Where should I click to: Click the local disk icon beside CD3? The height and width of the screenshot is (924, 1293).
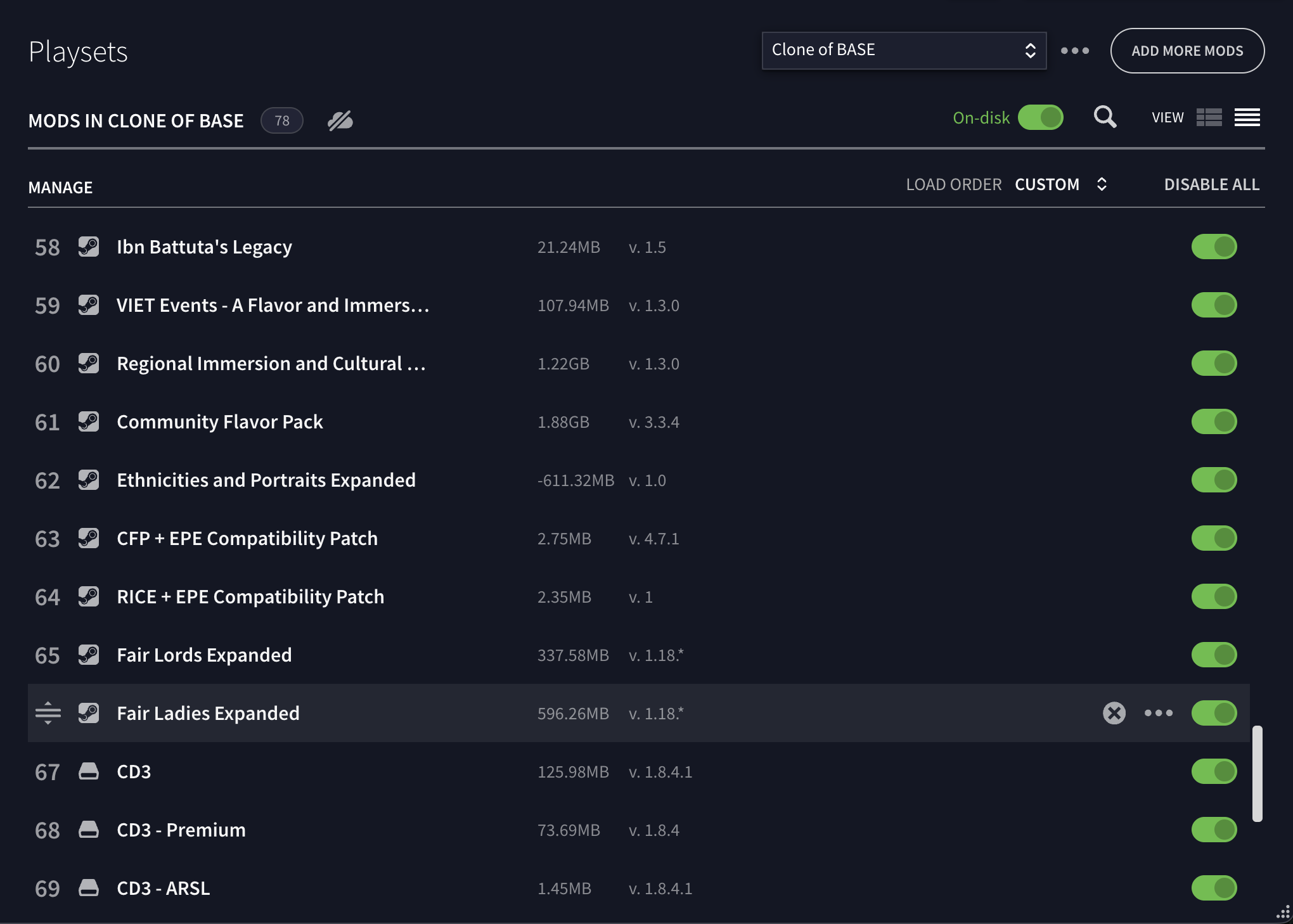point(89,771)
